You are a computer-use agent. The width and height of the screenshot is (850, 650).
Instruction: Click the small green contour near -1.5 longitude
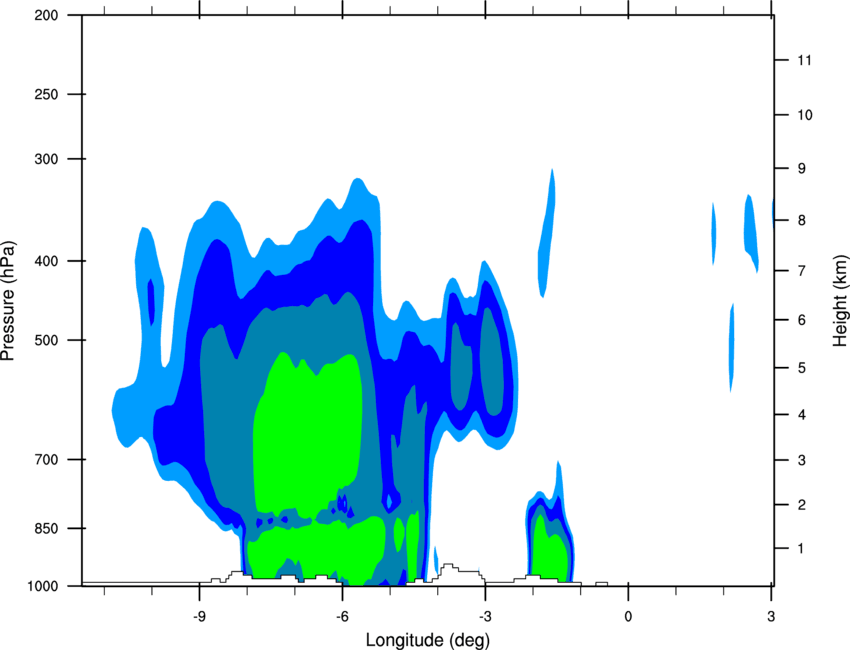pyautogui.click(x=550, y=550)
